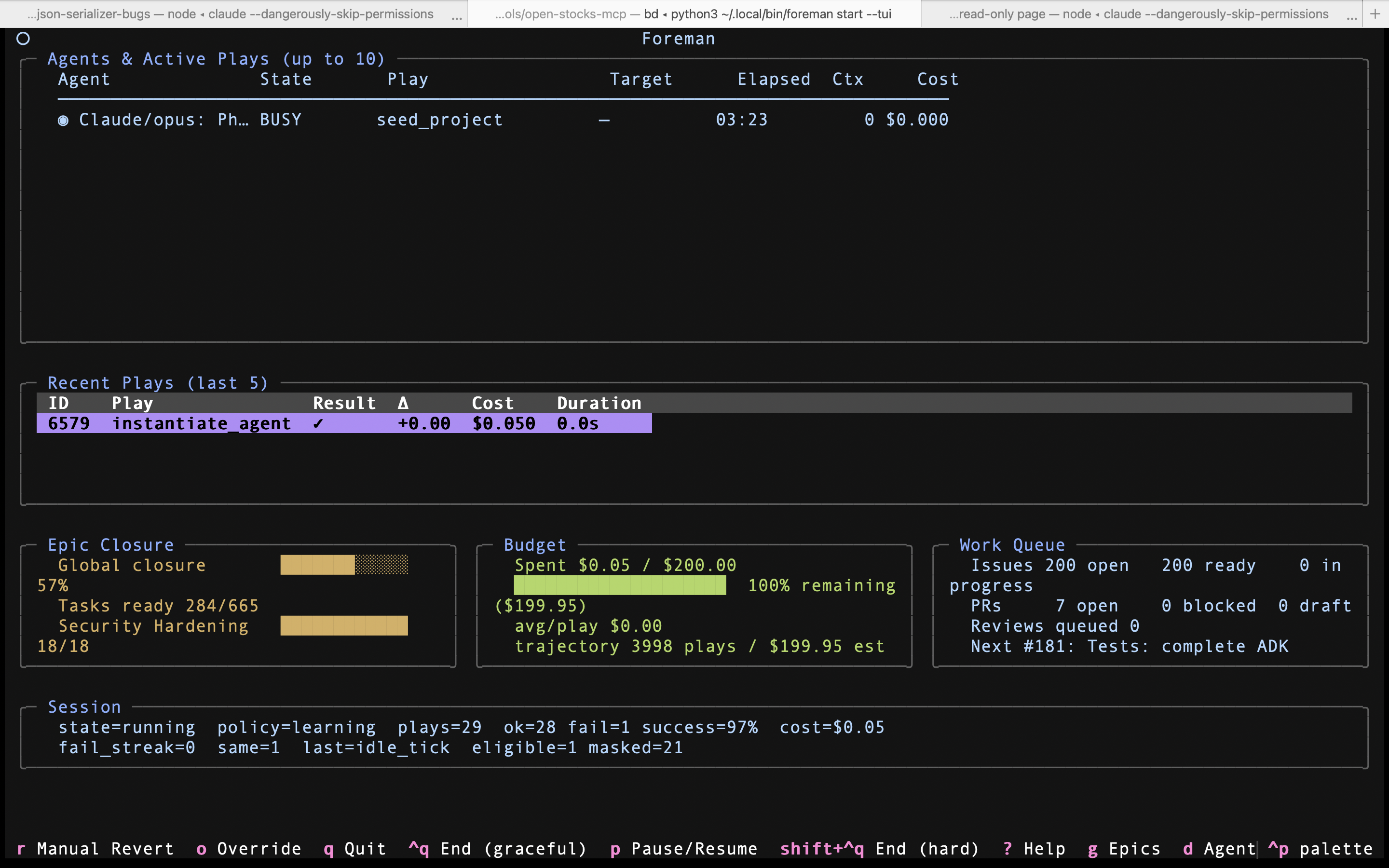Open Epics view from footer
Screen dimensions: 1389x868
tap(1124, 849)
